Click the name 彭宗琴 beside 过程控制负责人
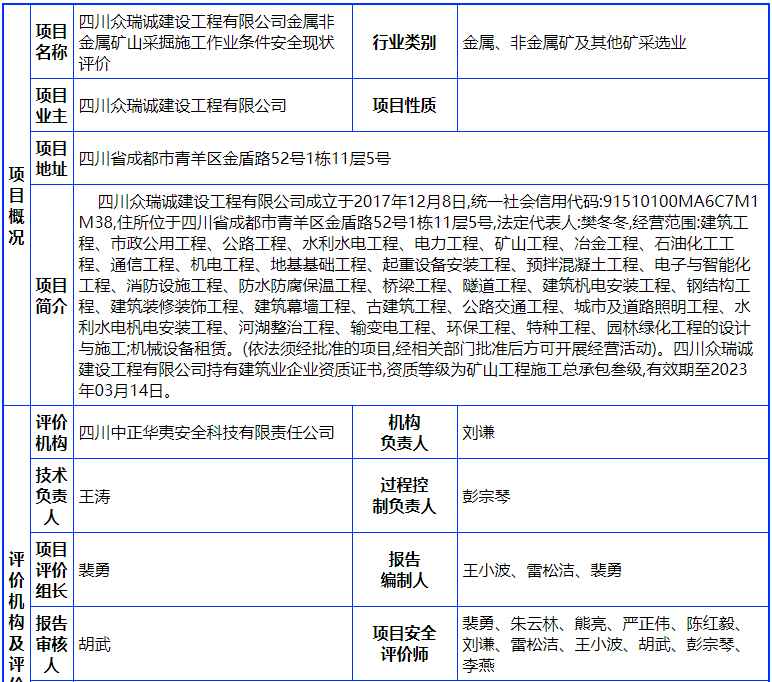 [x=486, y=496]
